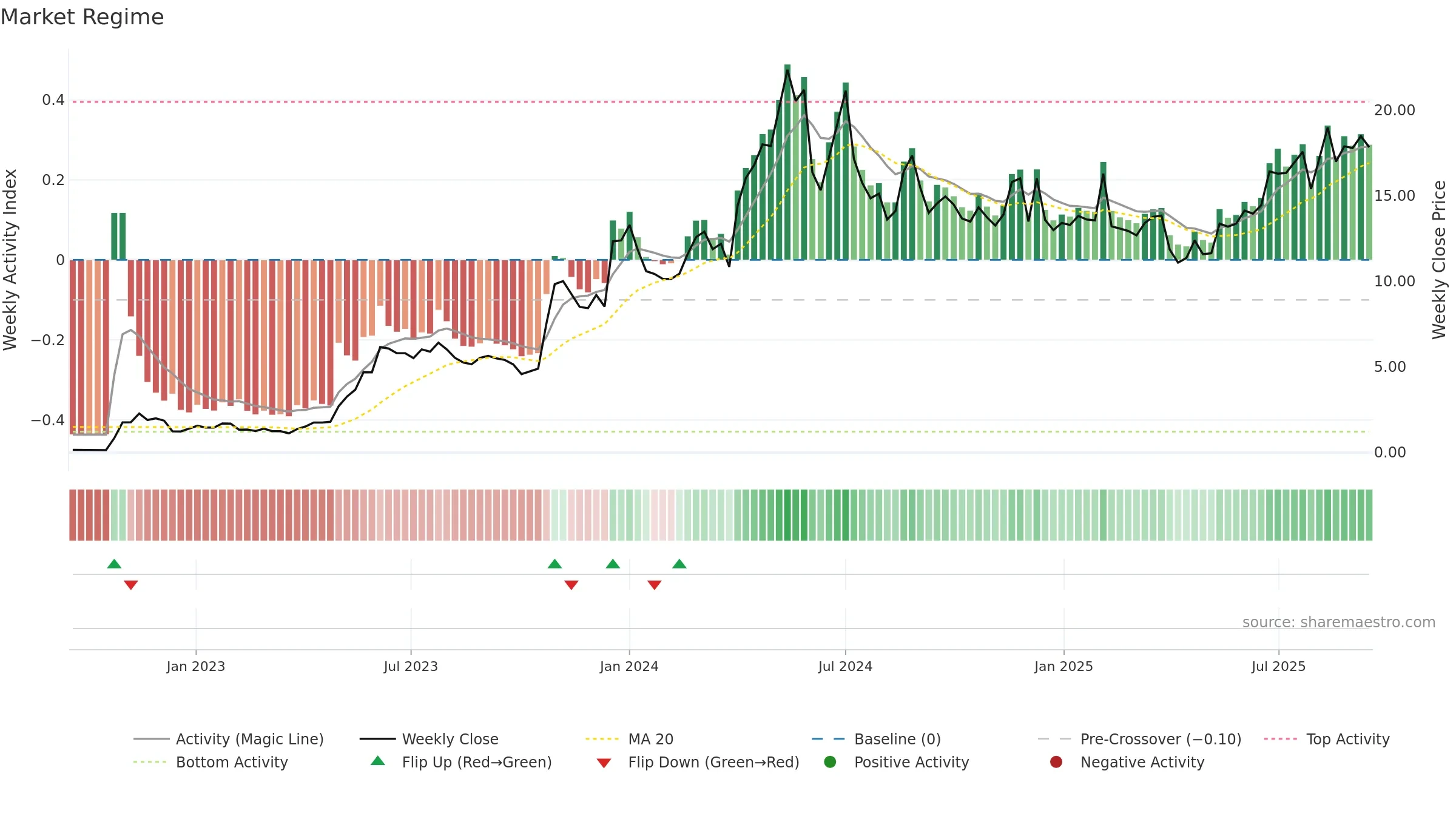Click the Jan 2024 x-axis label
The image size is (1456, 819).
629,667
